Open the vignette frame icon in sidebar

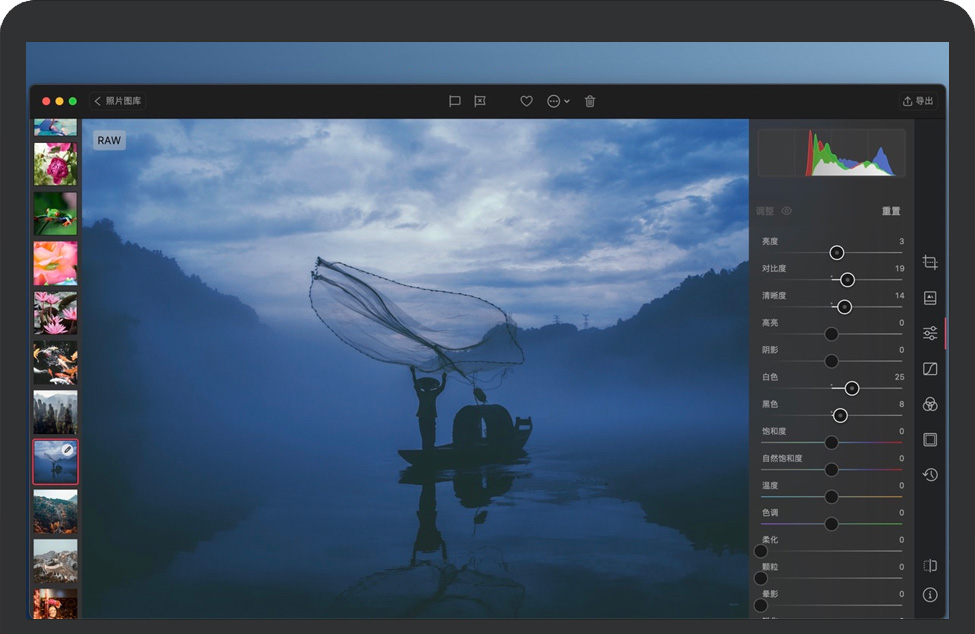coord(930,440)
